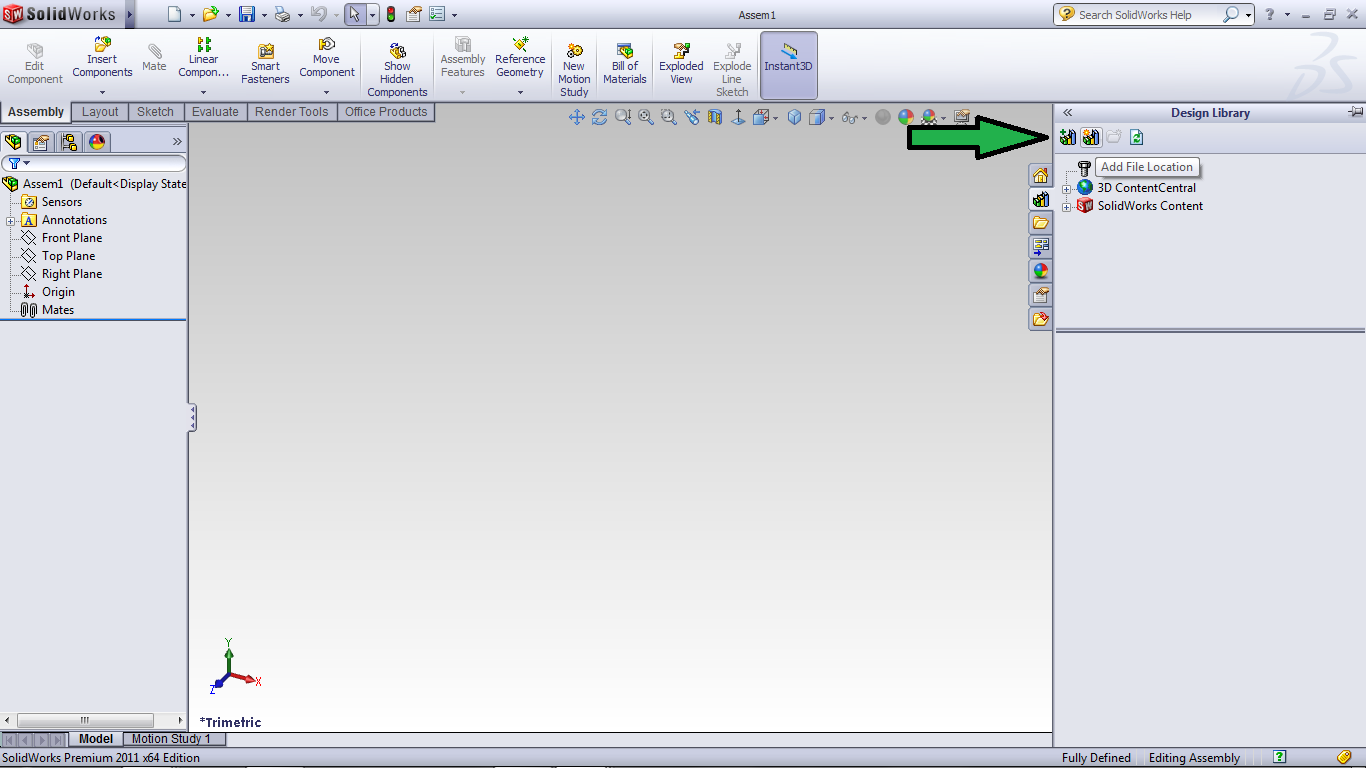1366x768 pixels.
Task: Switch to PropertyManager tab icon
Action: 41,142
